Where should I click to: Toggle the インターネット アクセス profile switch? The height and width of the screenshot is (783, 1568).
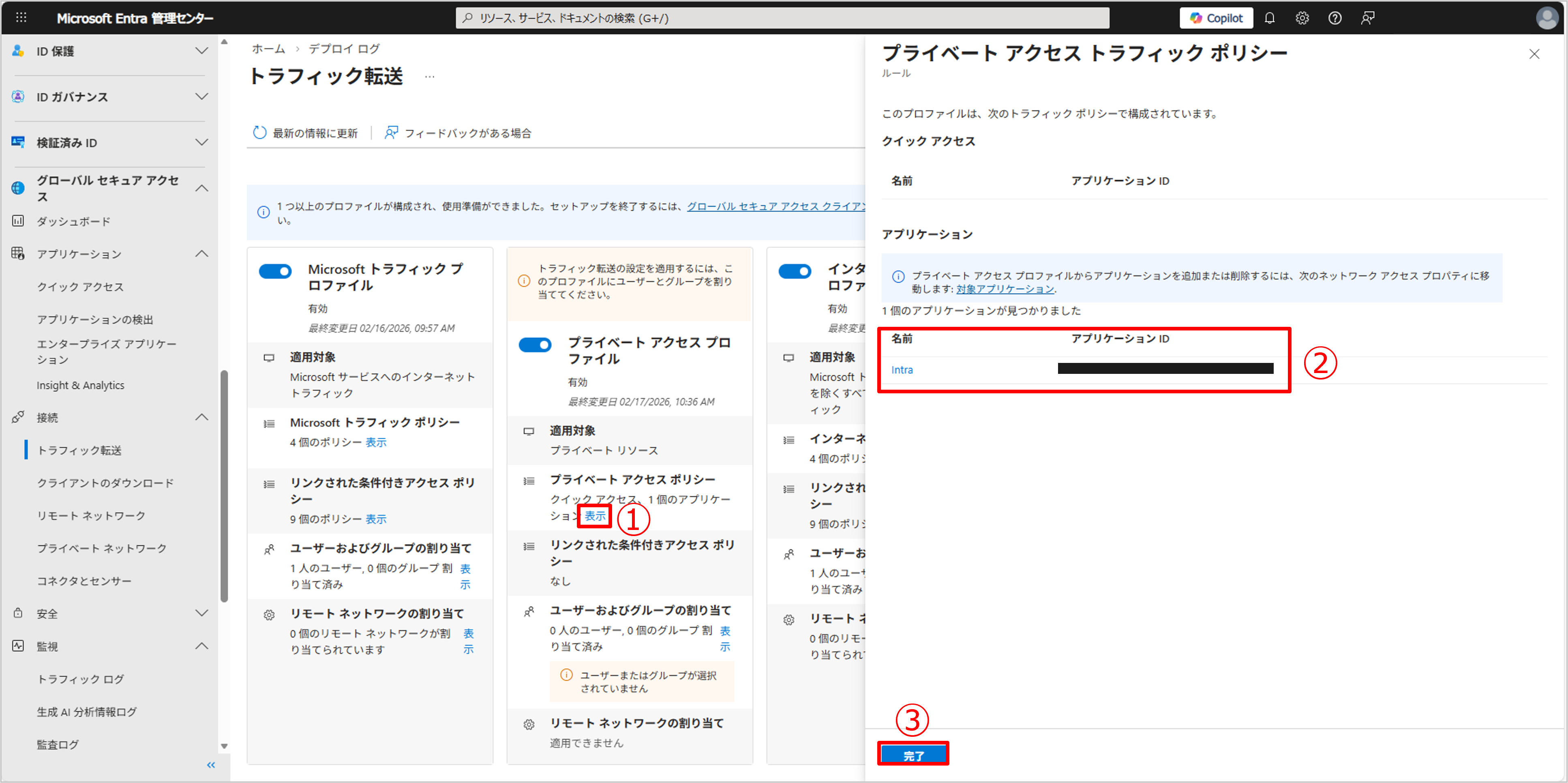[795, 271]
